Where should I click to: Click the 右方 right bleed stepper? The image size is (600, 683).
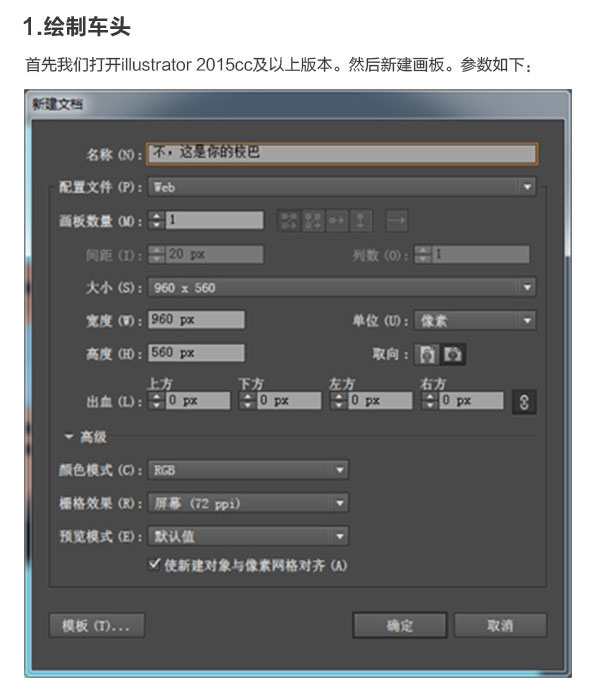(430, 400)
